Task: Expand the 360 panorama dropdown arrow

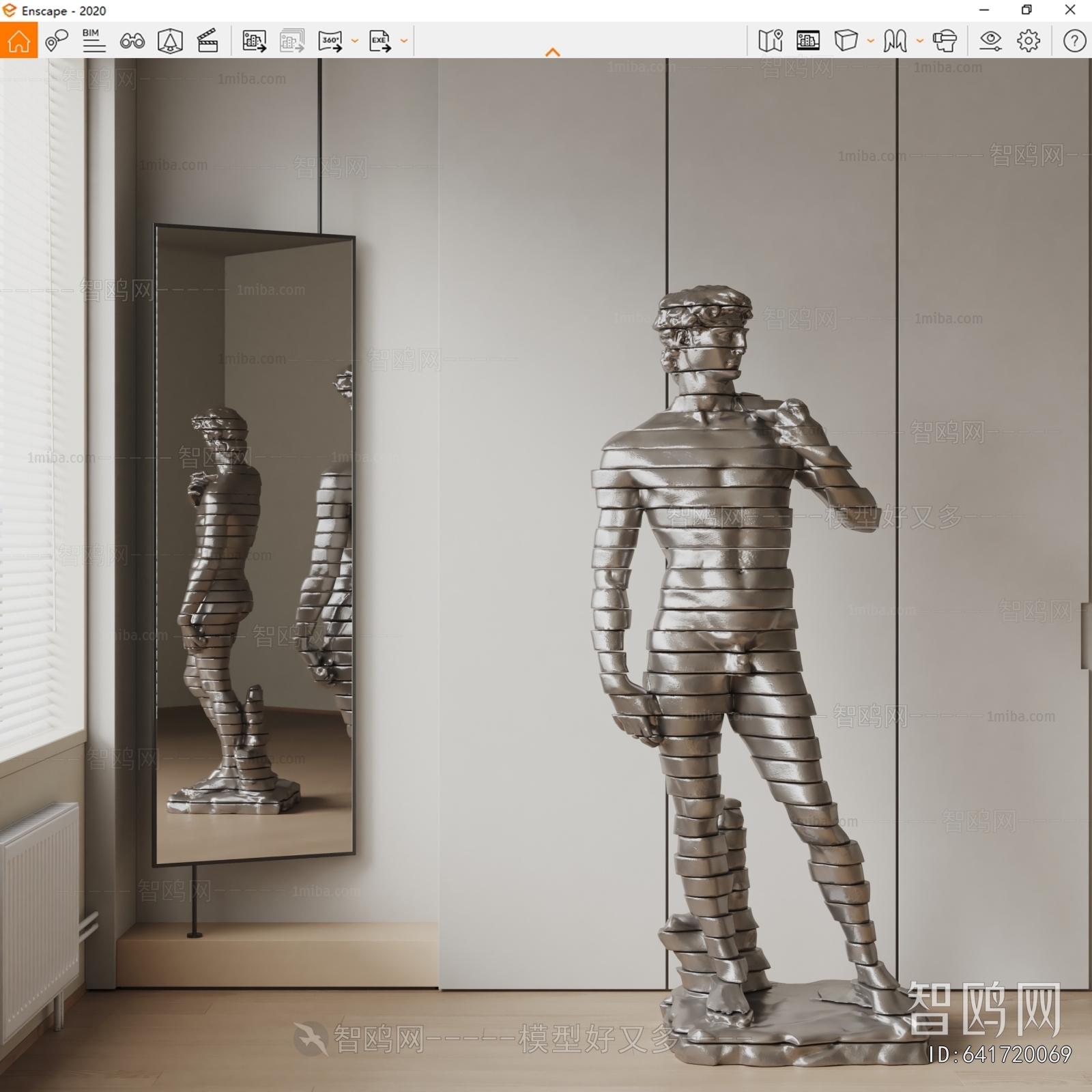Action: click(354, 41)
